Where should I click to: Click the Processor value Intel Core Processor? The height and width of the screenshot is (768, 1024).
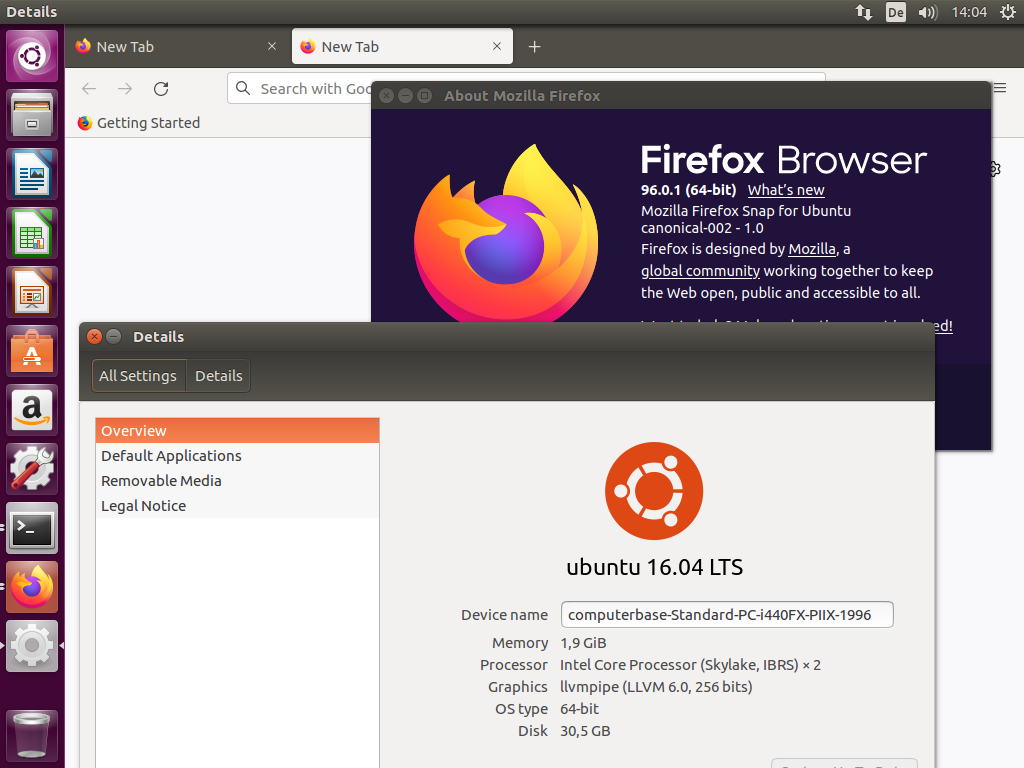690,665
